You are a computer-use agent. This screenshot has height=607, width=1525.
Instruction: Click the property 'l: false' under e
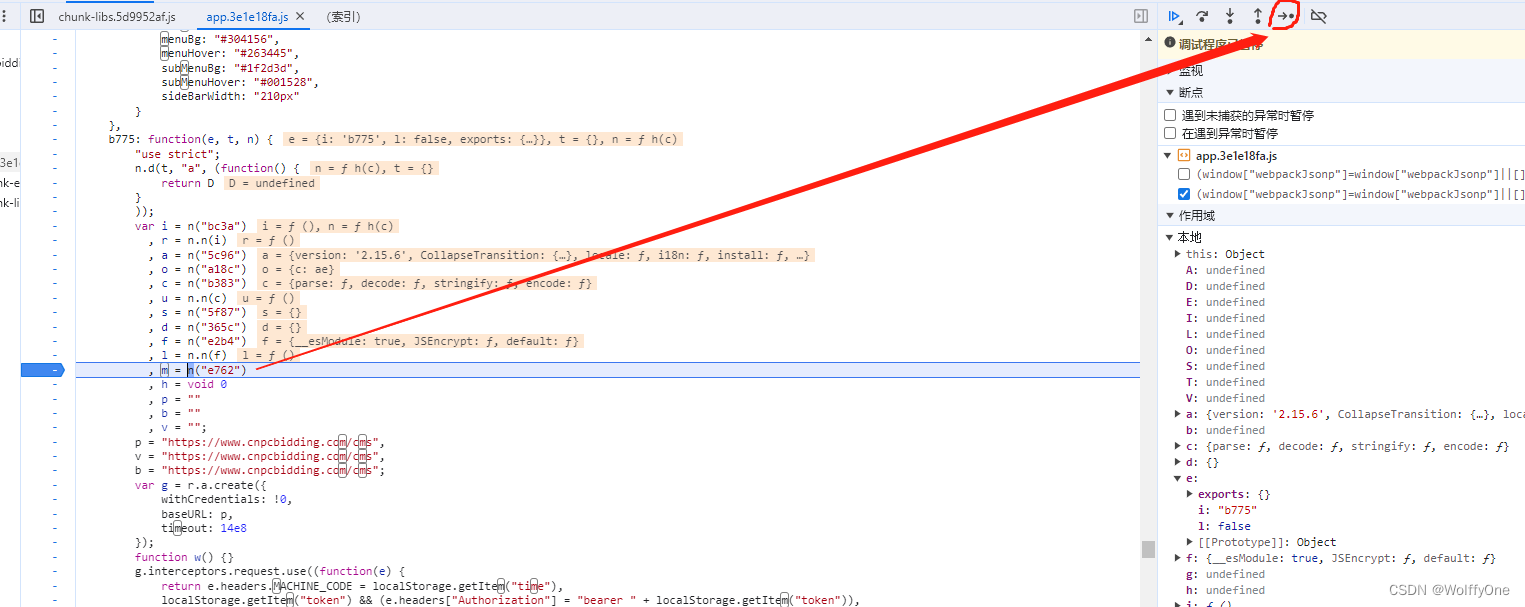1224,526
